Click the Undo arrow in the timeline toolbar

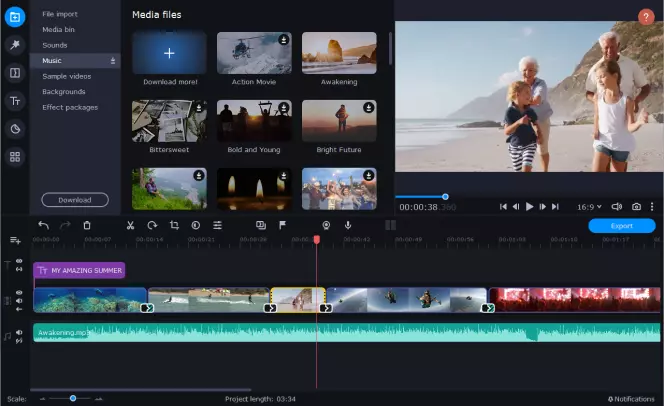pyautogui.click(x=43, y=225)
